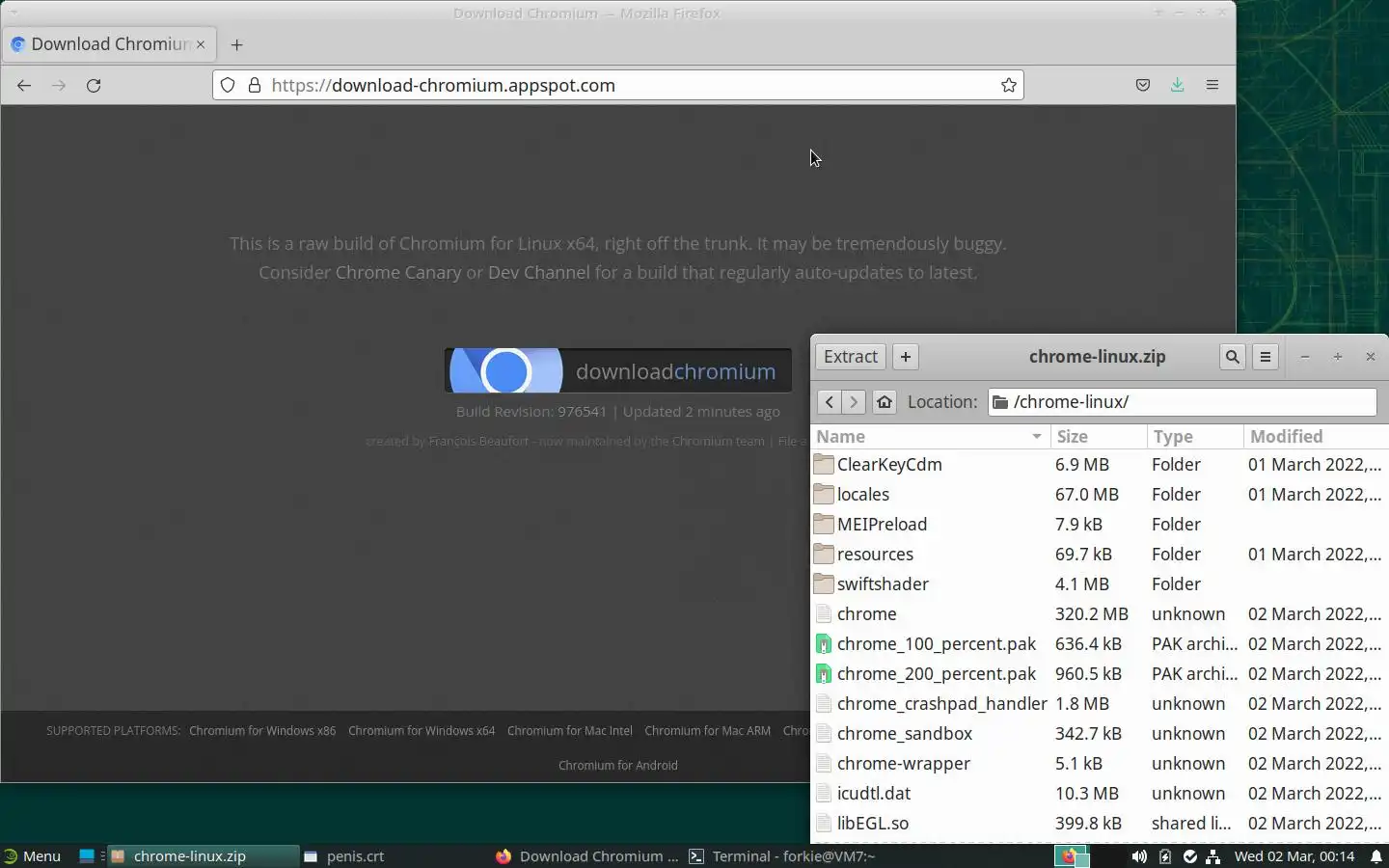Open the Chrome Canary link
Viewport: 1389px width, 868px height.
tap(398, 272)
